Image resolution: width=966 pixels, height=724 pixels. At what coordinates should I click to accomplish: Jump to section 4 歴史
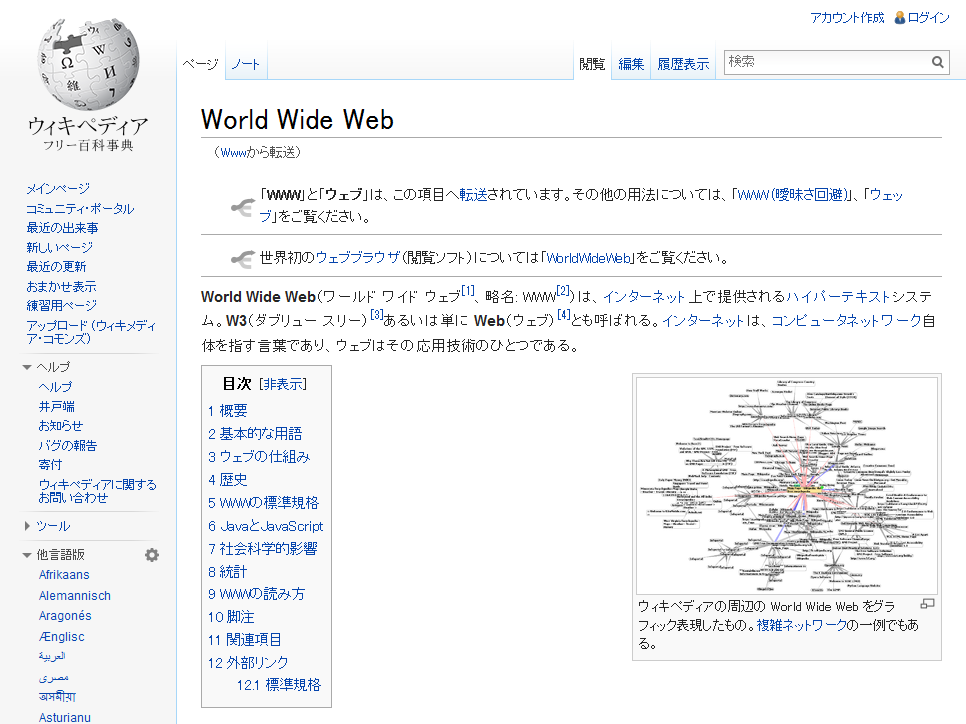coord(227,480)
